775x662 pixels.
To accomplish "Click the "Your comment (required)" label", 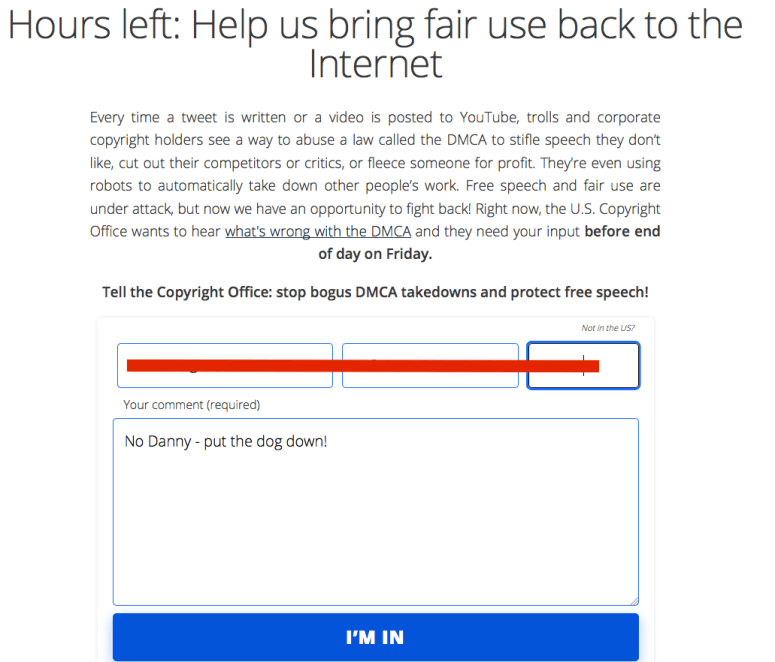I will click(x=191, y=404).
